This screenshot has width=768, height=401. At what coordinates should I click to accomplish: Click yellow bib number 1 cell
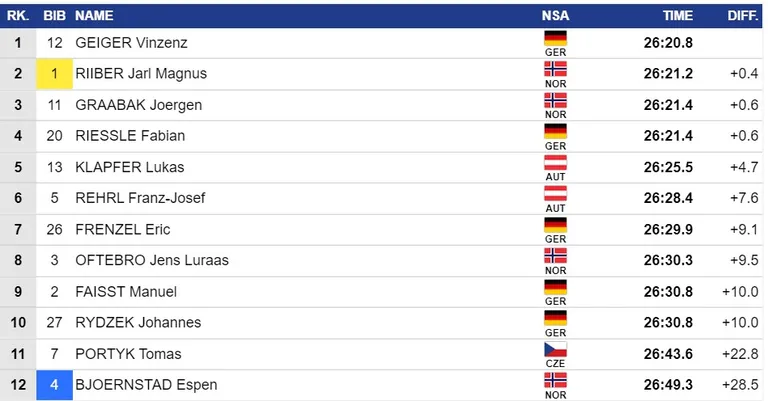click(54, 74)
